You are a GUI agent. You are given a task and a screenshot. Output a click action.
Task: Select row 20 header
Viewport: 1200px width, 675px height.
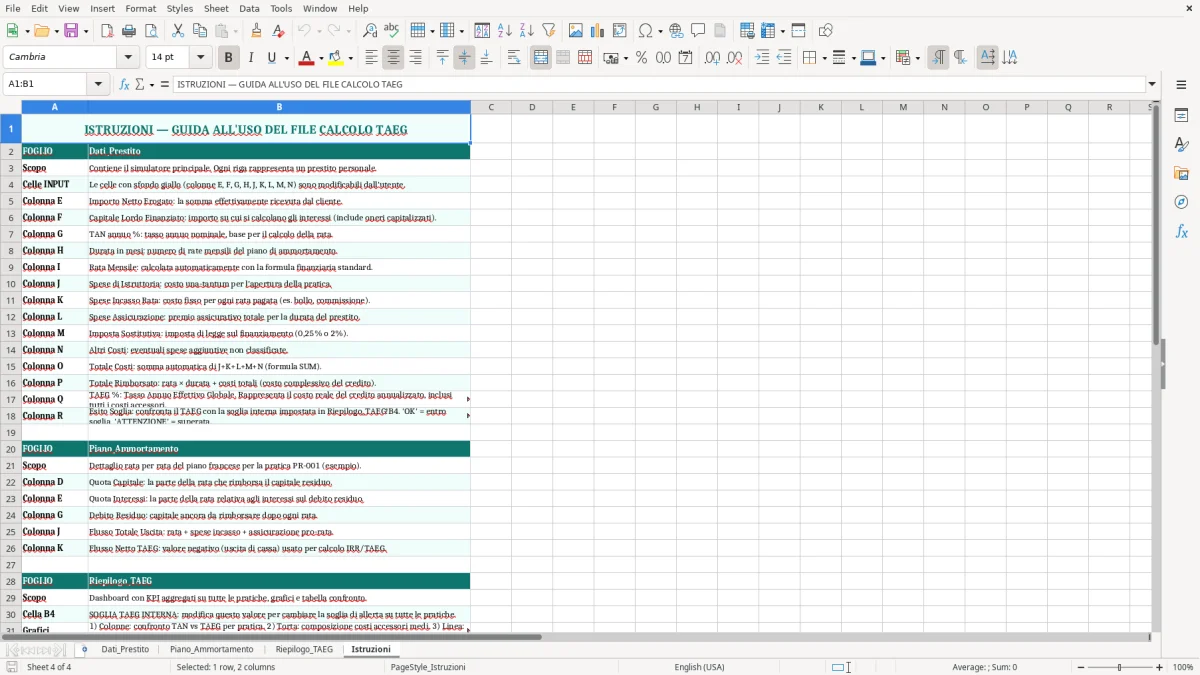tap(11, 449)
